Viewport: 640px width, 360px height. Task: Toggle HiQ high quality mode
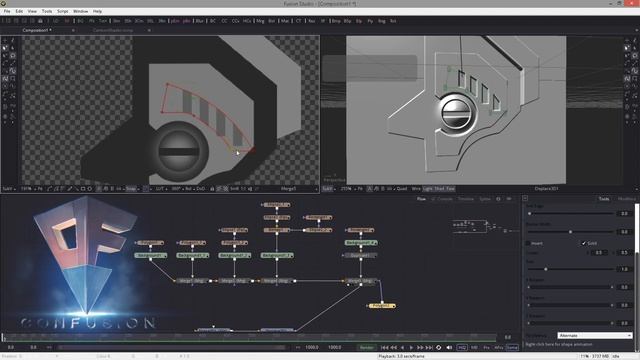tap(462, 347)
